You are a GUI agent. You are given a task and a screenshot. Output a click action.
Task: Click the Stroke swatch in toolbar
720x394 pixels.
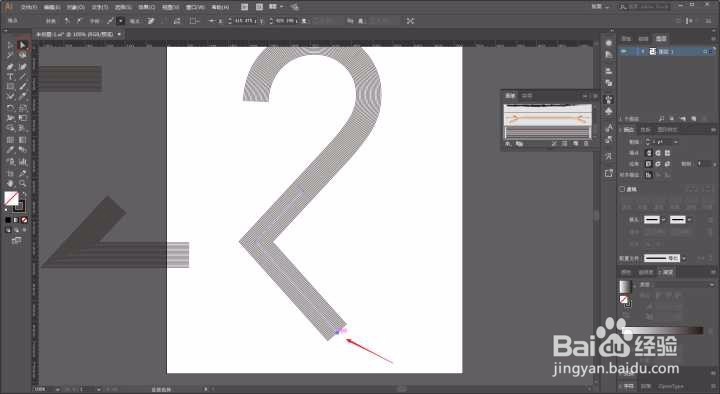coord(19,206)
